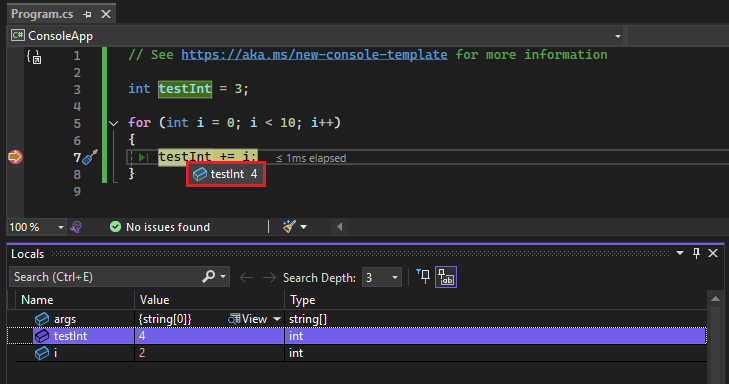Image resolution: width=729 pixels, height=384 pixels.
Task: Click the code cleanup broom icon
Action: coord(289,226)
